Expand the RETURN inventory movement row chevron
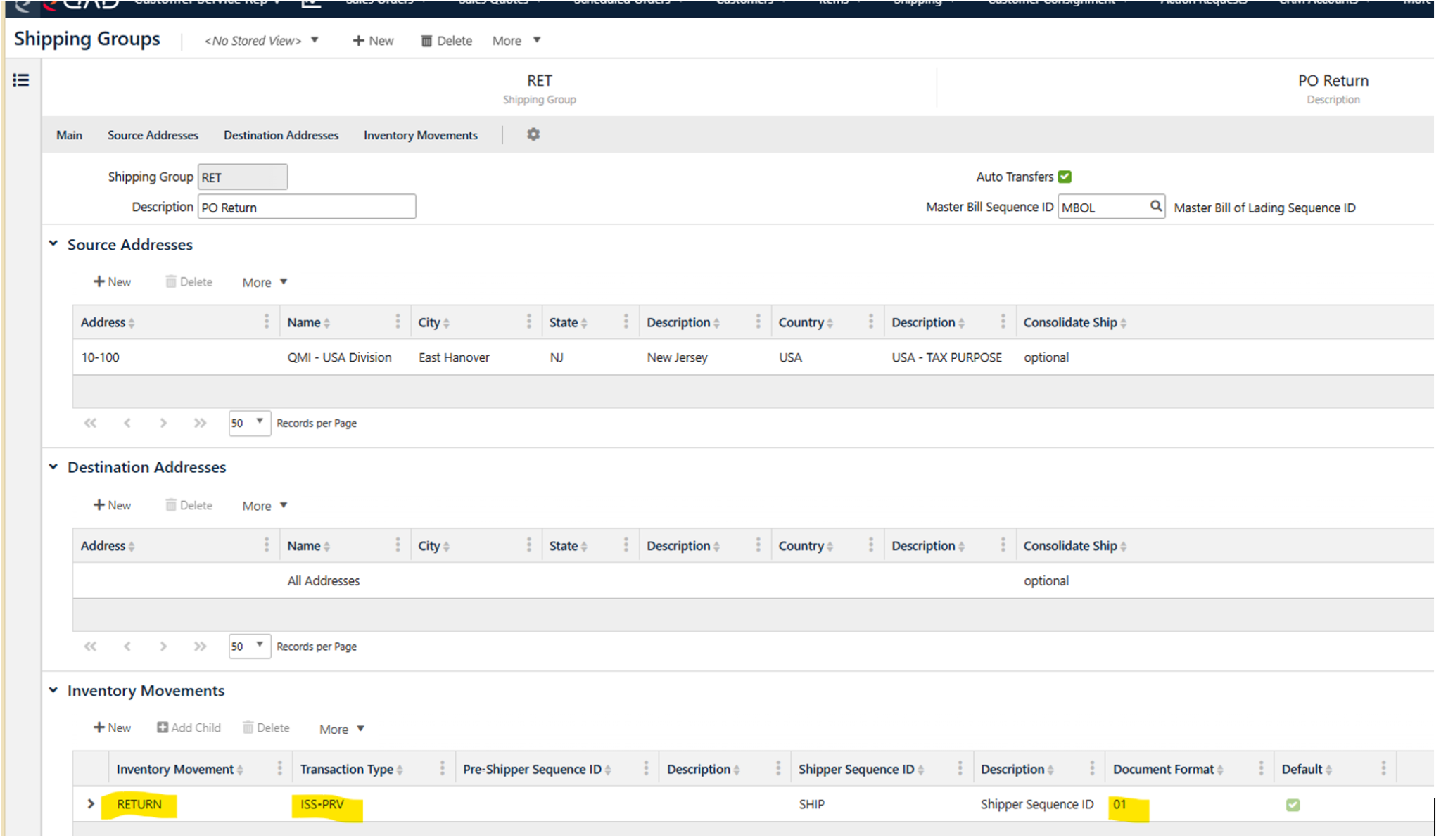The width and height of the screenshot is (1441, 840). (x=91, y=803)
